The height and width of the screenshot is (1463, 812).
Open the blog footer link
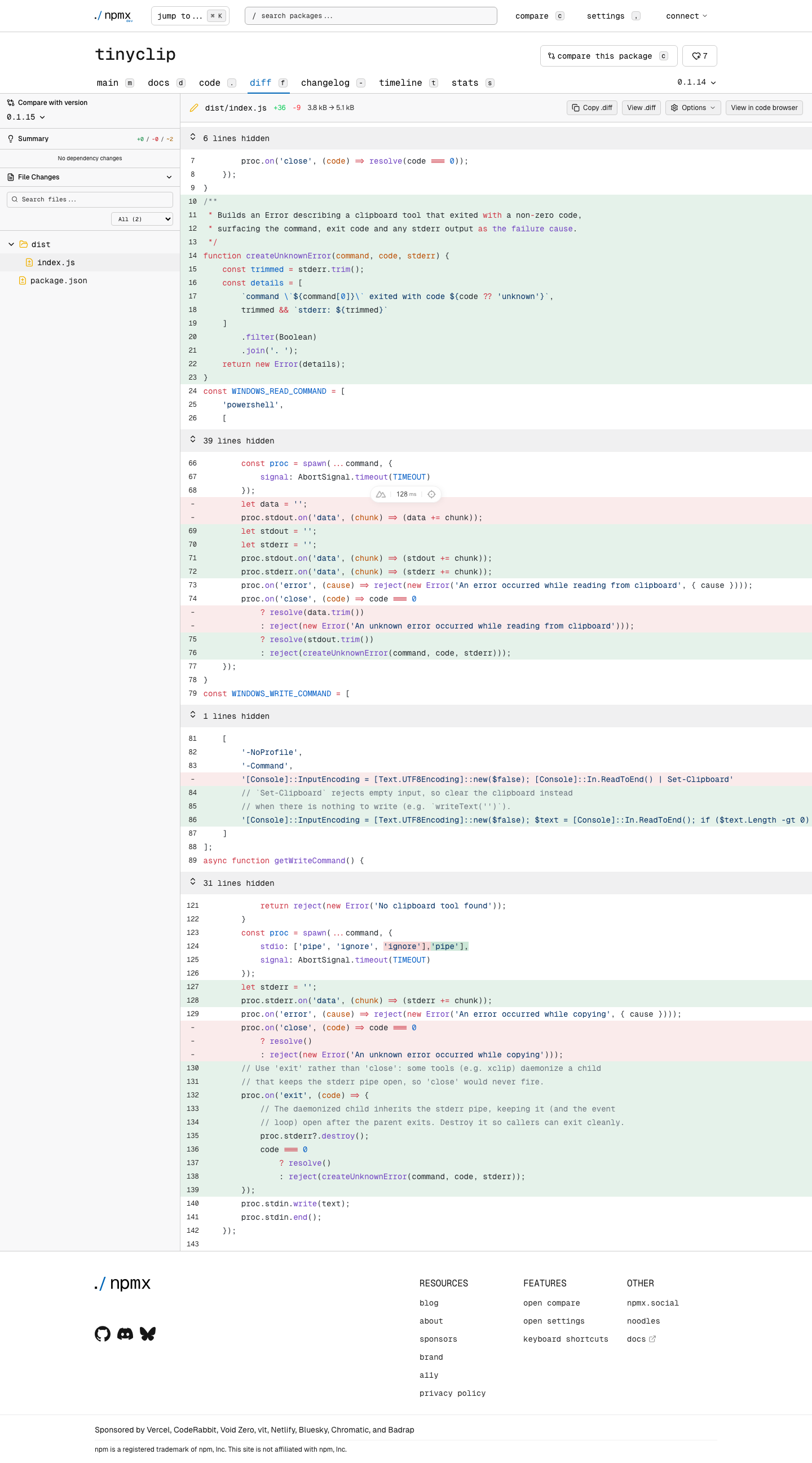(429, 1303)
